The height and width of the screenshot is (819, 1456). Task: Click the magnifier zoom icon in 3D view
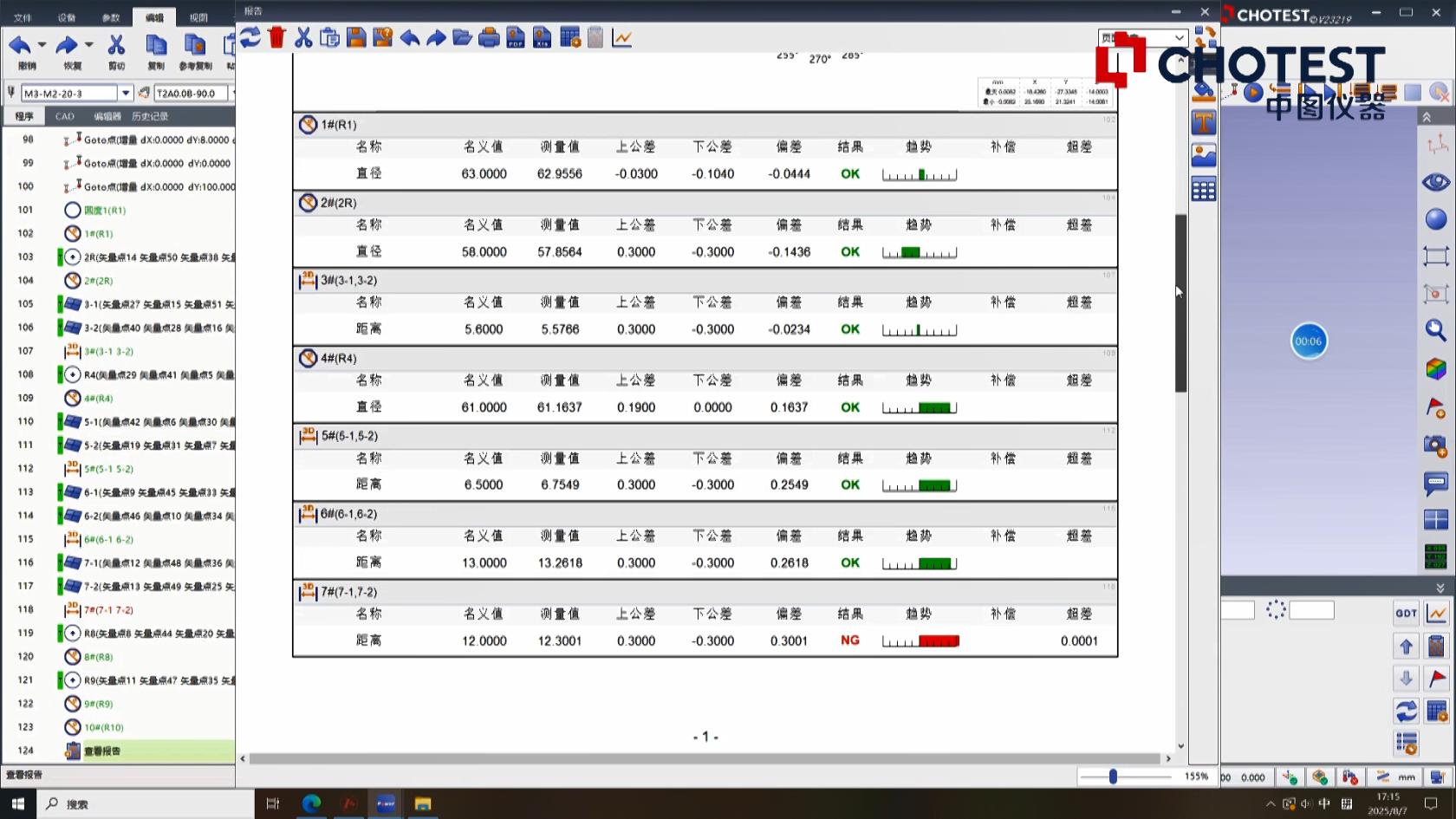tap(1436, 330)
